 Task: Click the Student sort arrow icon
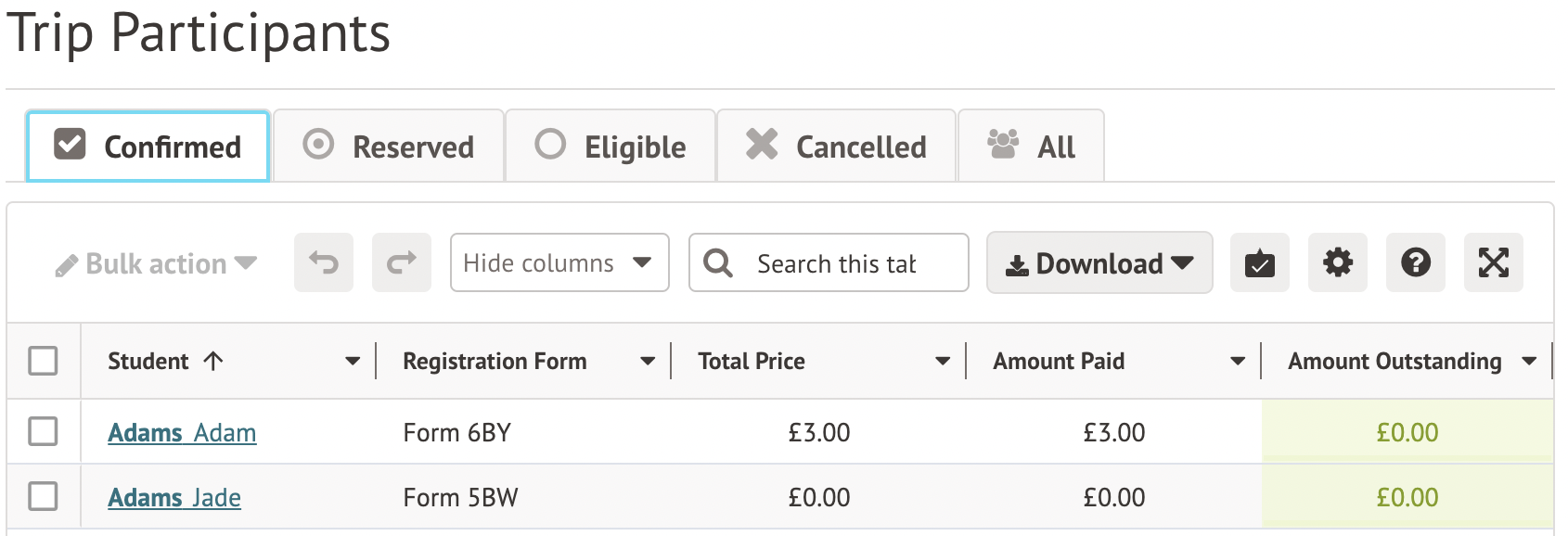pyautogui.click(x=213, y=361)
